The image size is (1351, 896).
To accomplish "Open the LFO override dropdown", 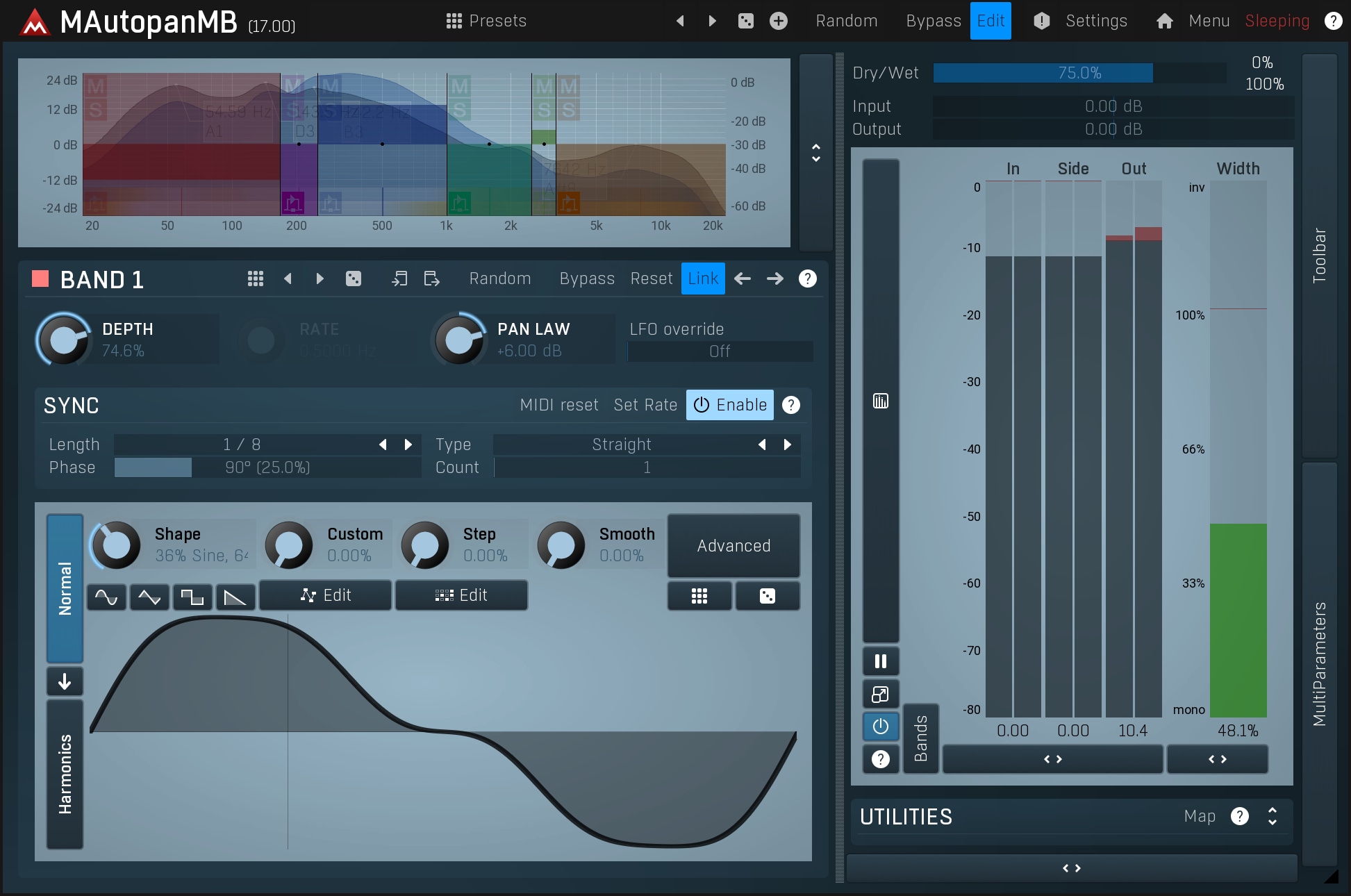I will tap(720, 351).
